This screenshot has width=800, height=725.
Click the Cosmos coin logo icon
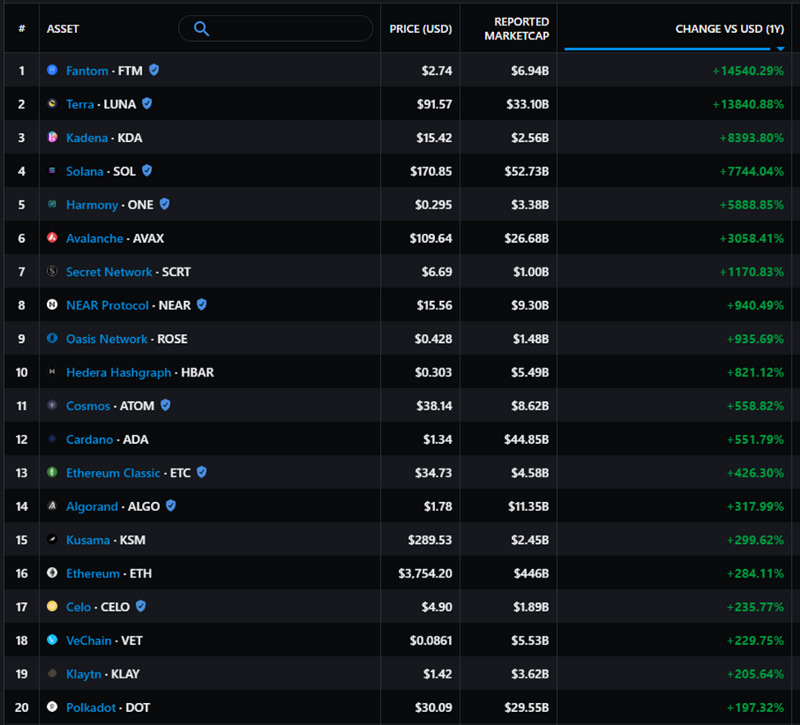pyautogui.click(x=52, y=405)
